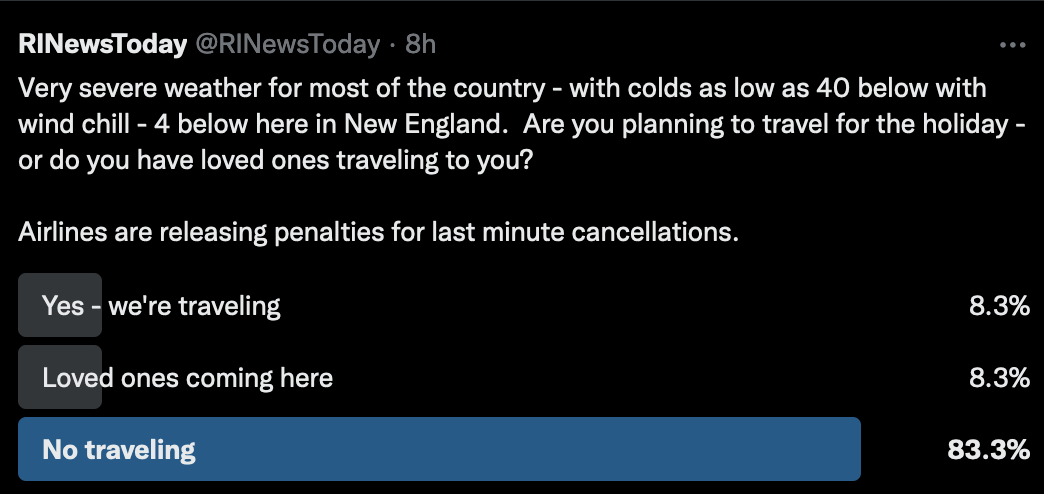This screenshot has height=494, width=1044.
Task: Click the airlines cancellation penalties sentence
Action: coord(378,234)
